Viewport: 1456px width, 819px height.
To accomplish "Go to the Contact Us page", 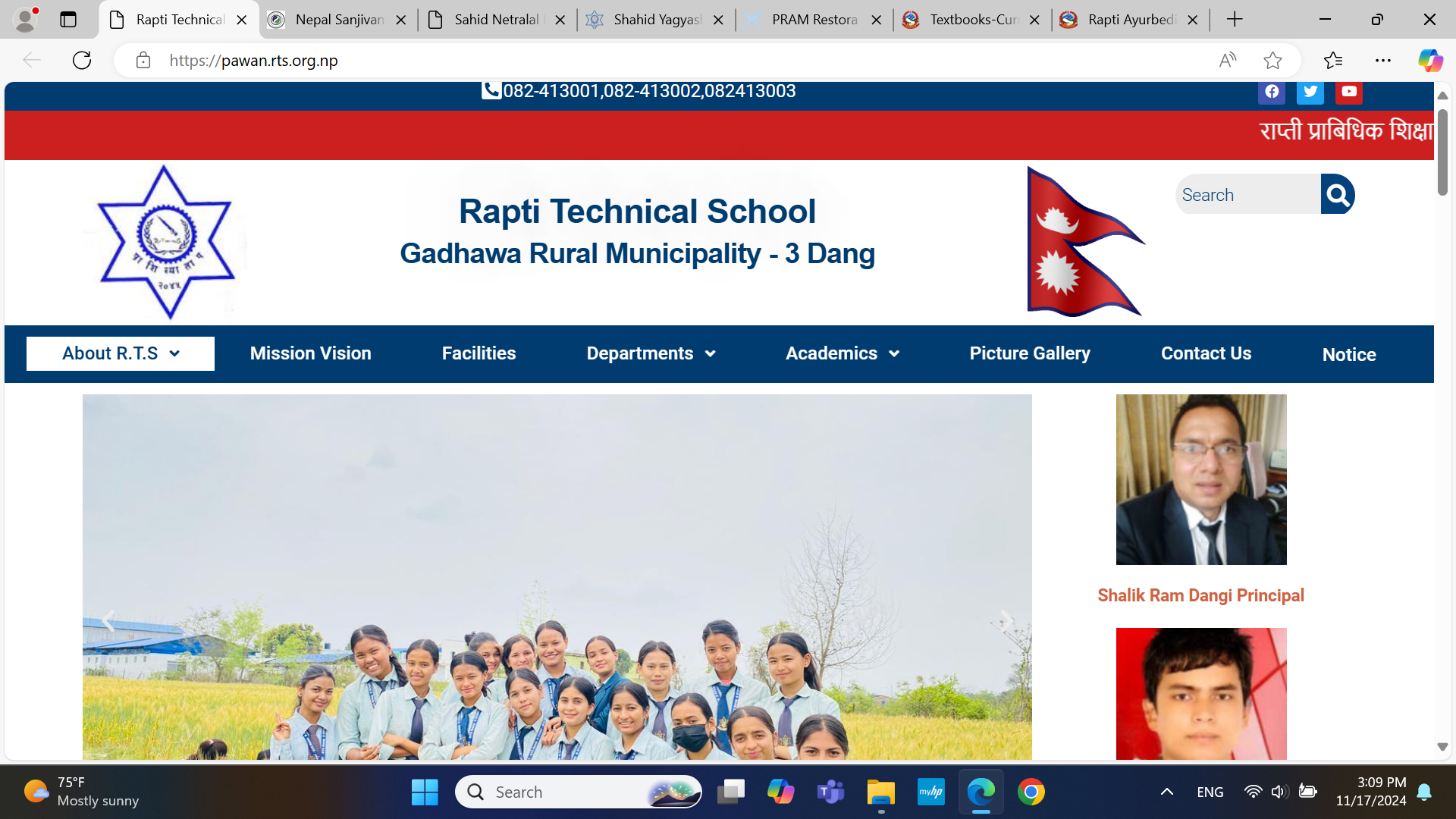I will [1206, 353].
